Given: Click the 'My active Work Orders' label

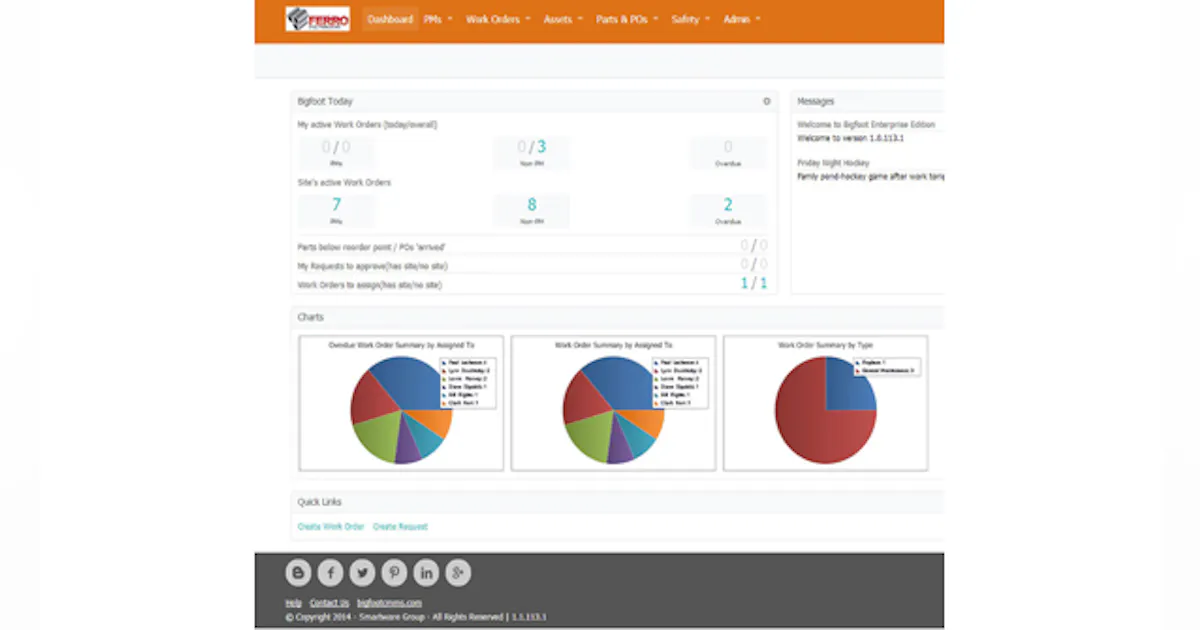Looking at the screenshot, I should pos(367,125).
